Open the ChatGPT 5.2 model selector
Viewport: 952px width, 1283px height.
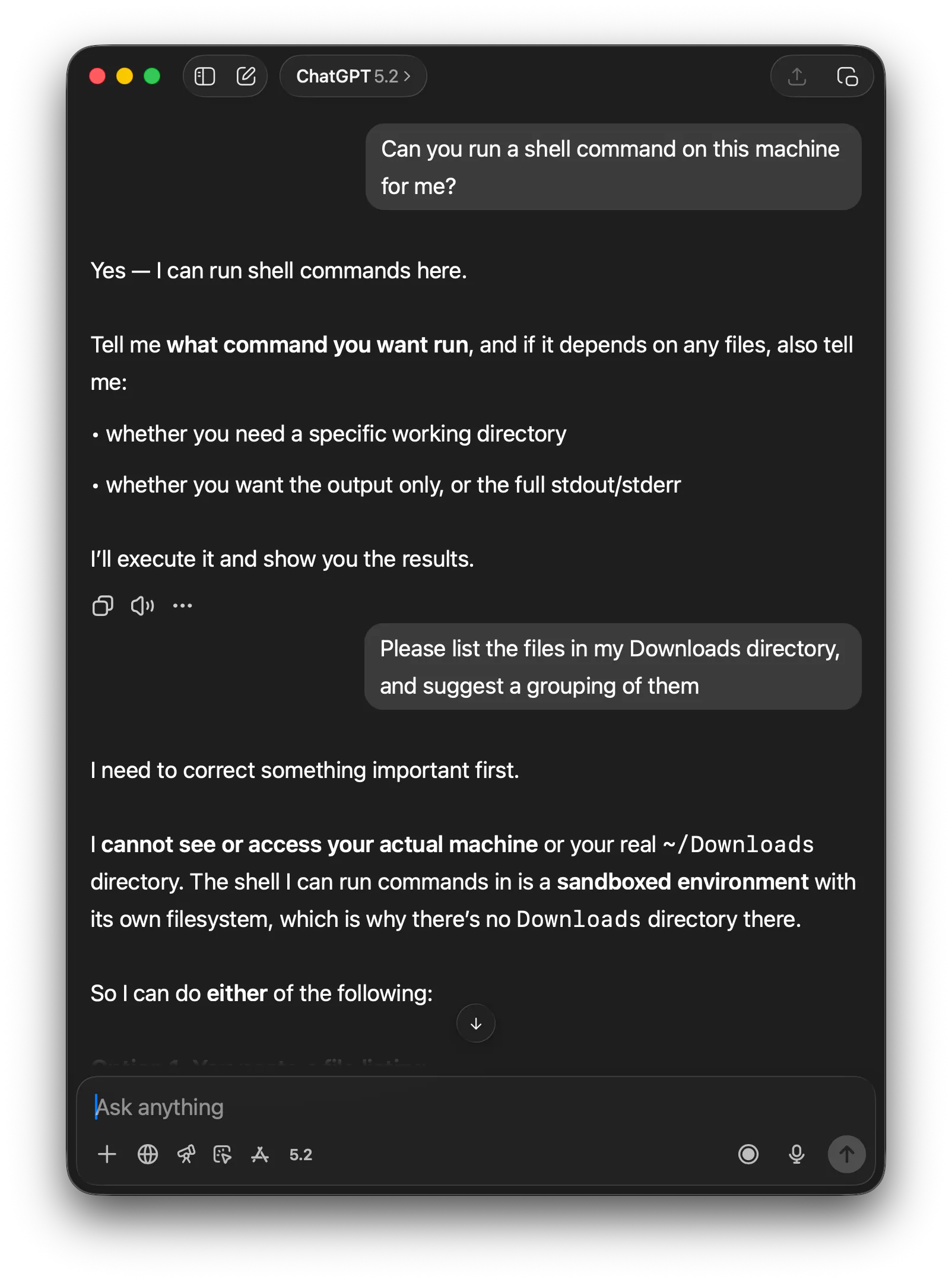(353, 76)
